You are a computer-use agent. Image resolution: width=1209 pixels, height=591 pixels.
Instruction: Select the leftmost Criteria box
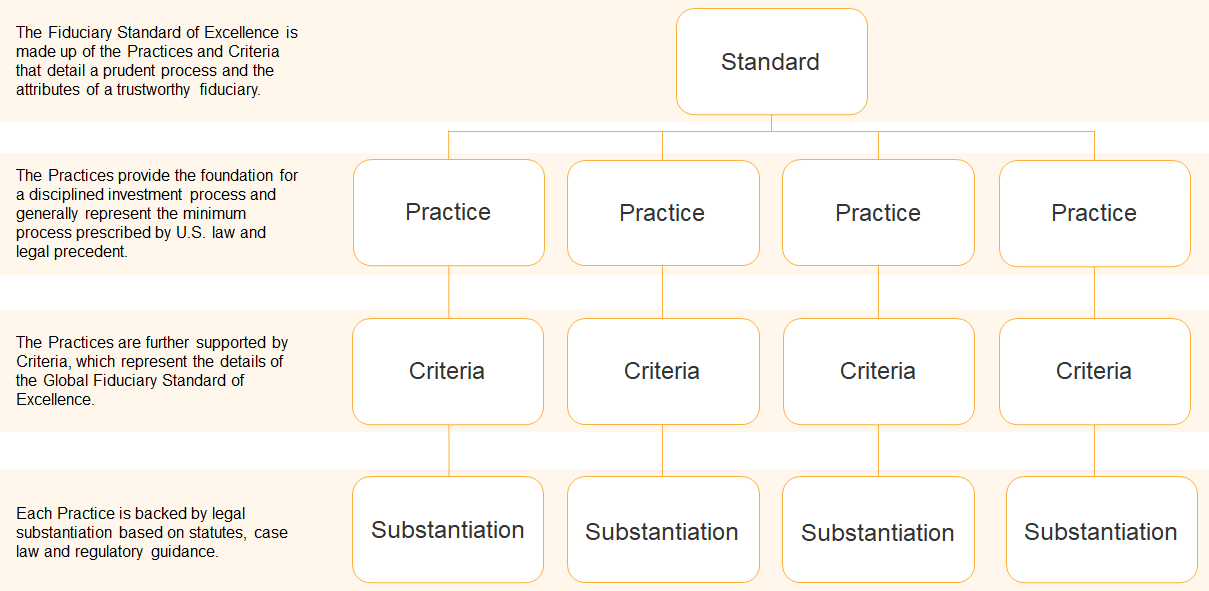pos(448,371)
